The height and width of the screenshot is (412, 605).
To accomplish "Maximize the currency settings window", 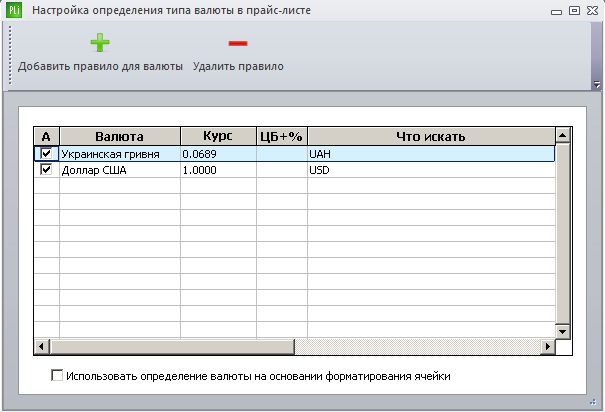I will pyautogui.click(x=574, y=11).
